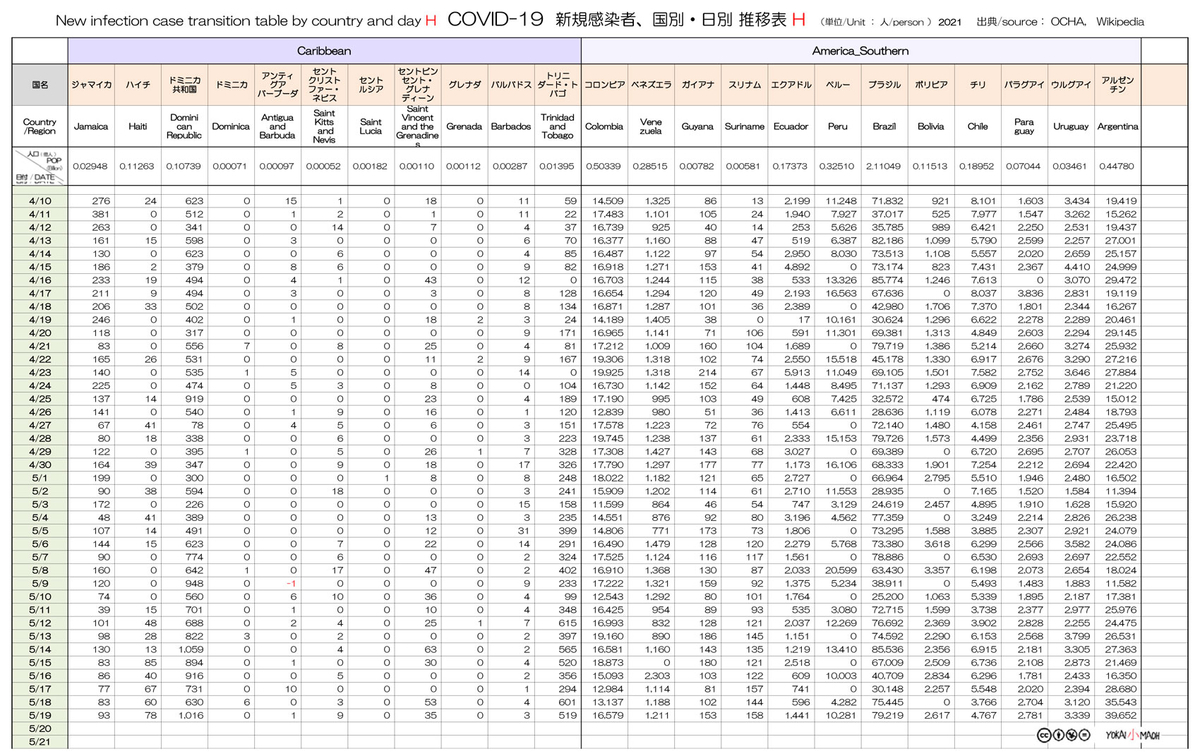
Task: Select the Argentina population value '0.44780'
Action: (x=1117, y=165)
